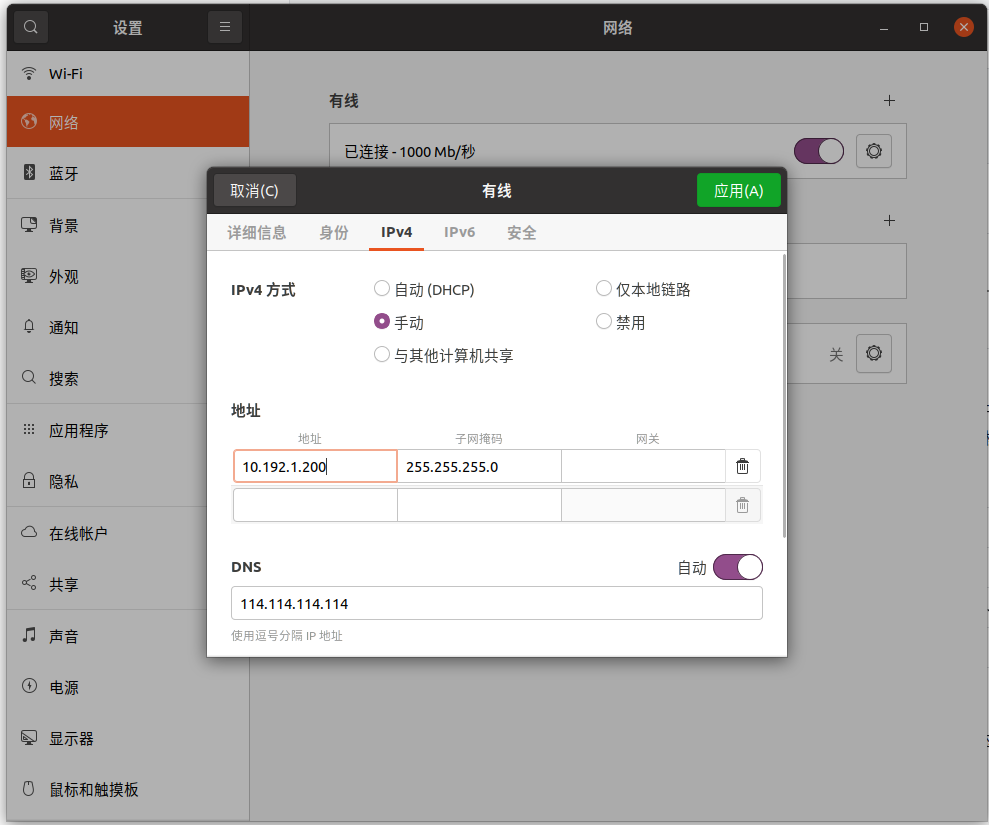Click the appearance icon for 外观

point(29,276)
